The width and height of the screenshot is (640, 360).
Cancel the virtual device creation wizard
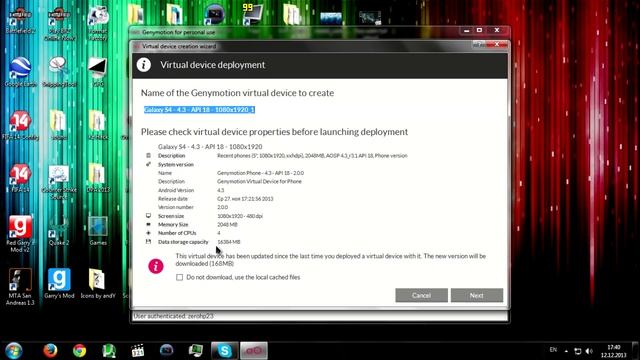coord(421,295)
